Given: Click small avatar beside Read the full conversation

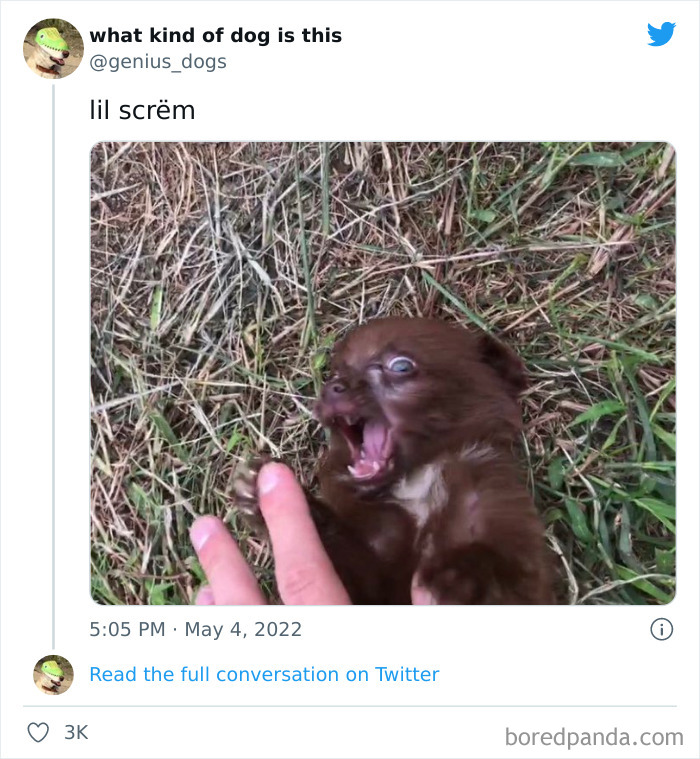Looking at the screenshot, I should (x=53, y=675).
